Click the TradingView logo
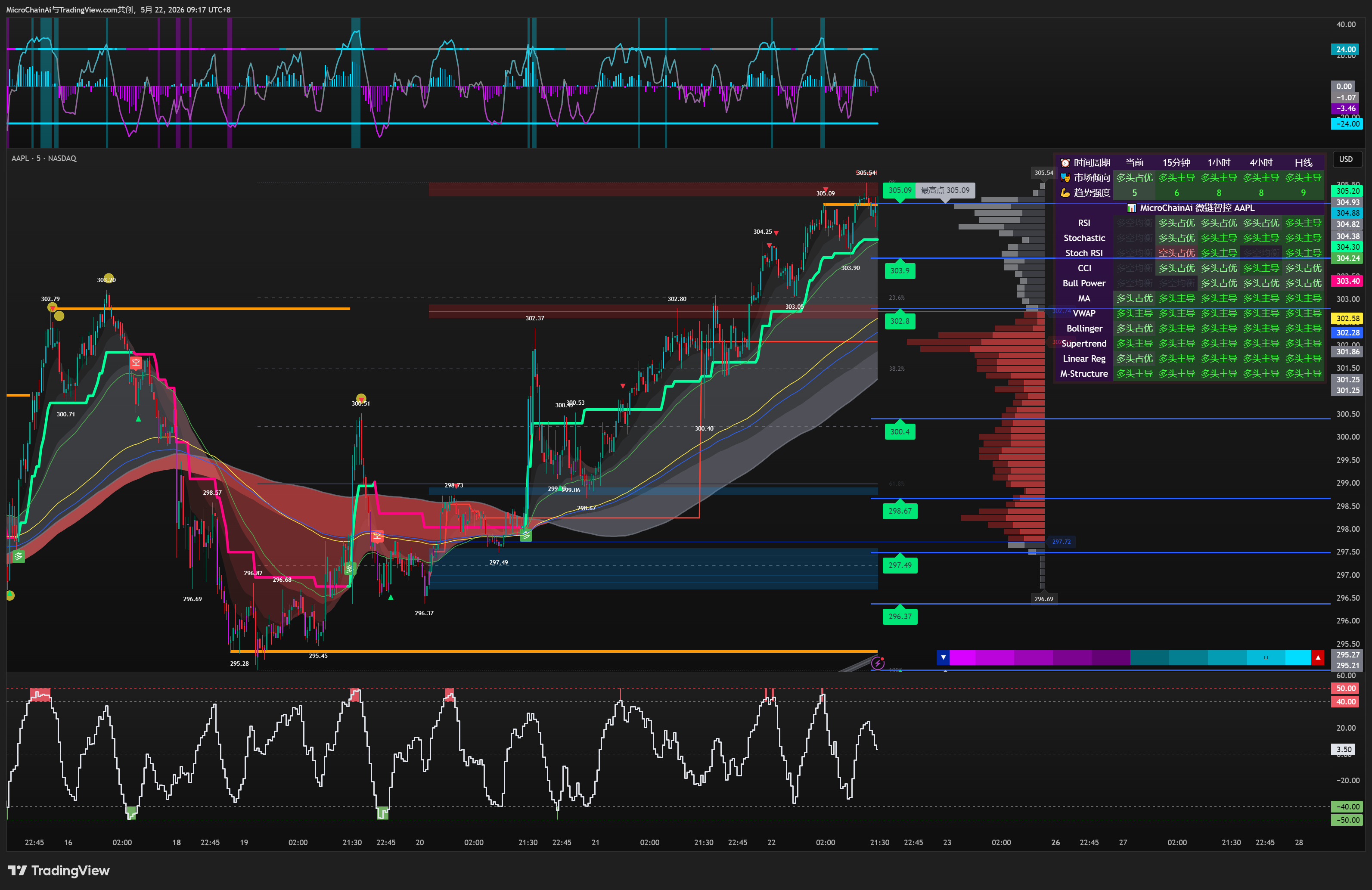1372x890 pixels. (59, 870)
